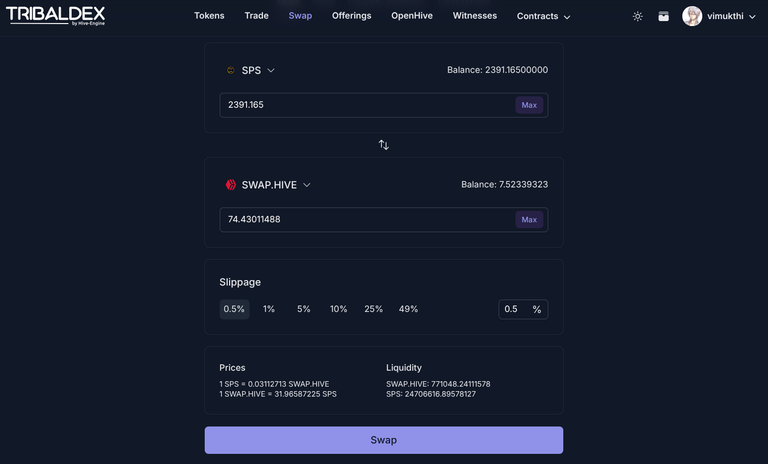Expand the SWAP.HIVE token dropdown
The height and width of the screenshot is (464, 768).
[x=307, y=185]
